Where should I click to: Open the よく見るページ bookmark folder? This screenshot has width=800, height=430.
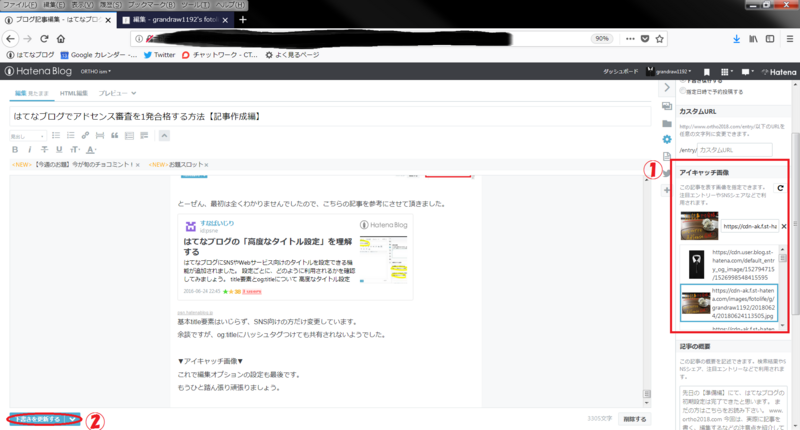(x=292, y=55)
